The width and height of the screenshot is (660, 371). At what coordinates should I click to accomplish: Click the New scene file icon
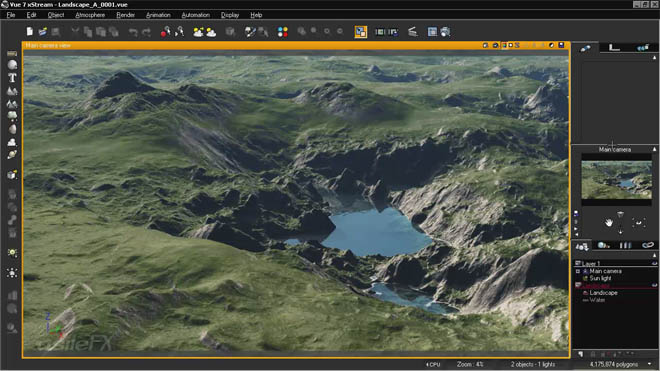[29, 32]
